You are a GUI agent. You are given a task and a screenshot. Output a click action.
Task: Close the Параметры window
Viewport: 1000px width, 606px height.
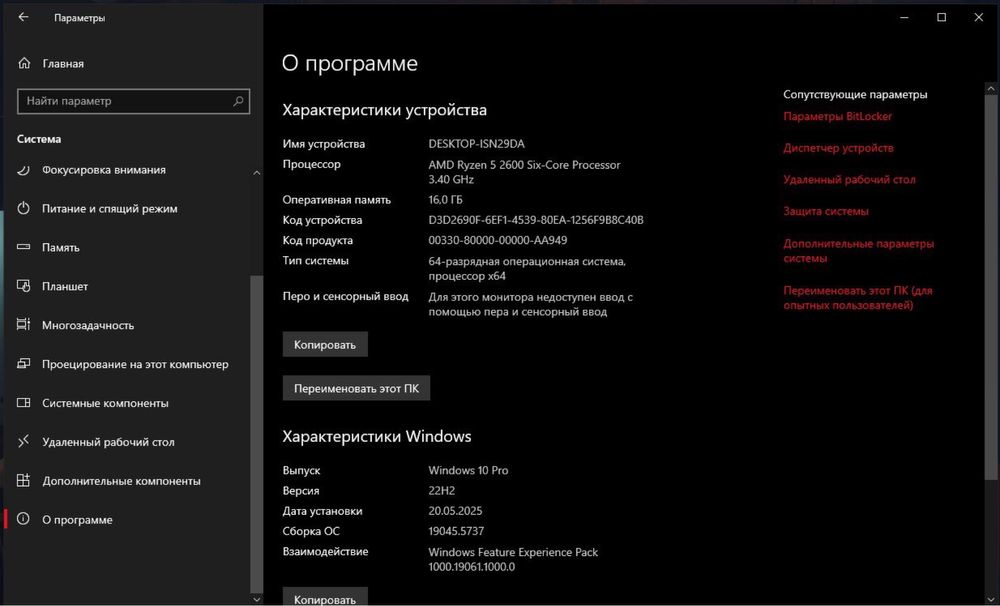coord(978,17)
